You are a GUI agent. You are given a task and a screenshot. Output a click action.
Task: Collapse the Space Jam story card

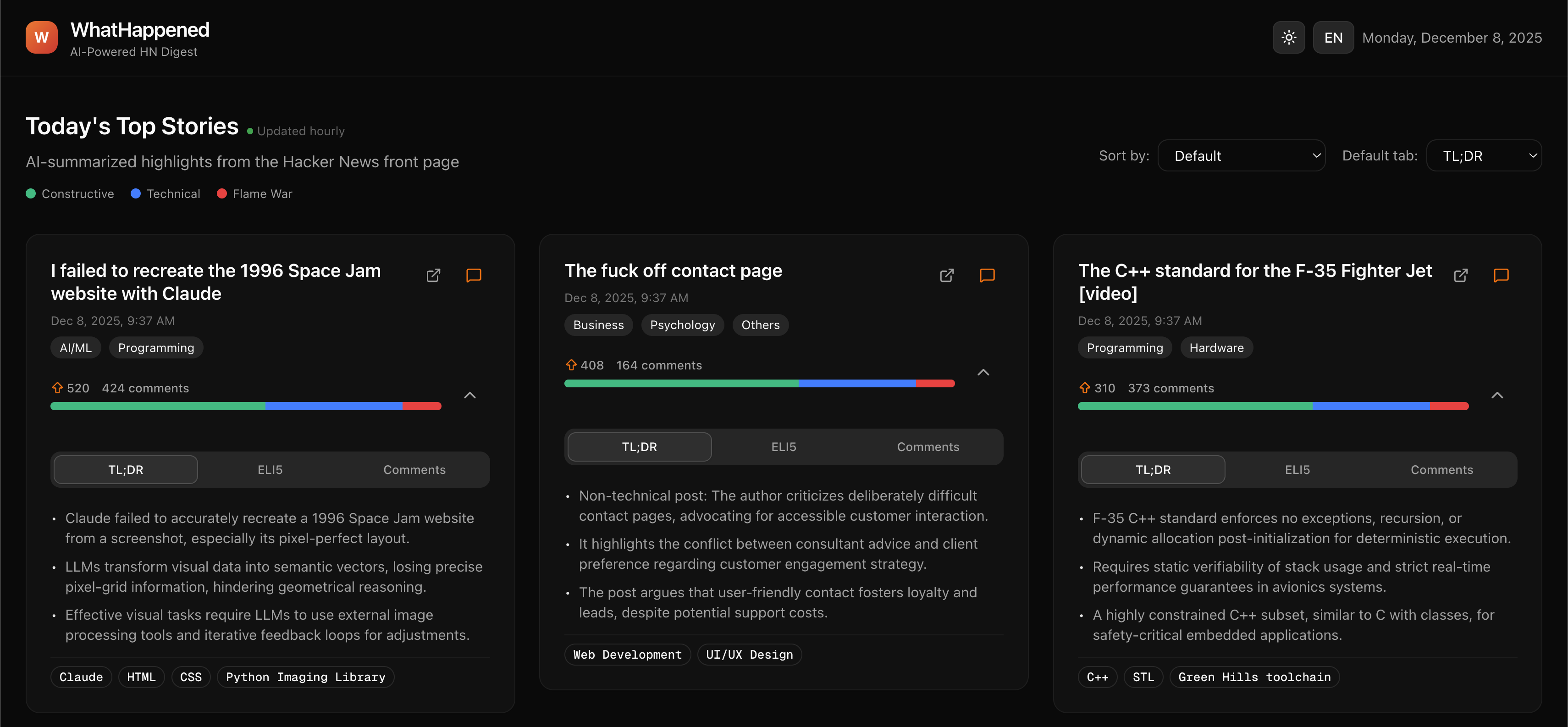(469, 395)
